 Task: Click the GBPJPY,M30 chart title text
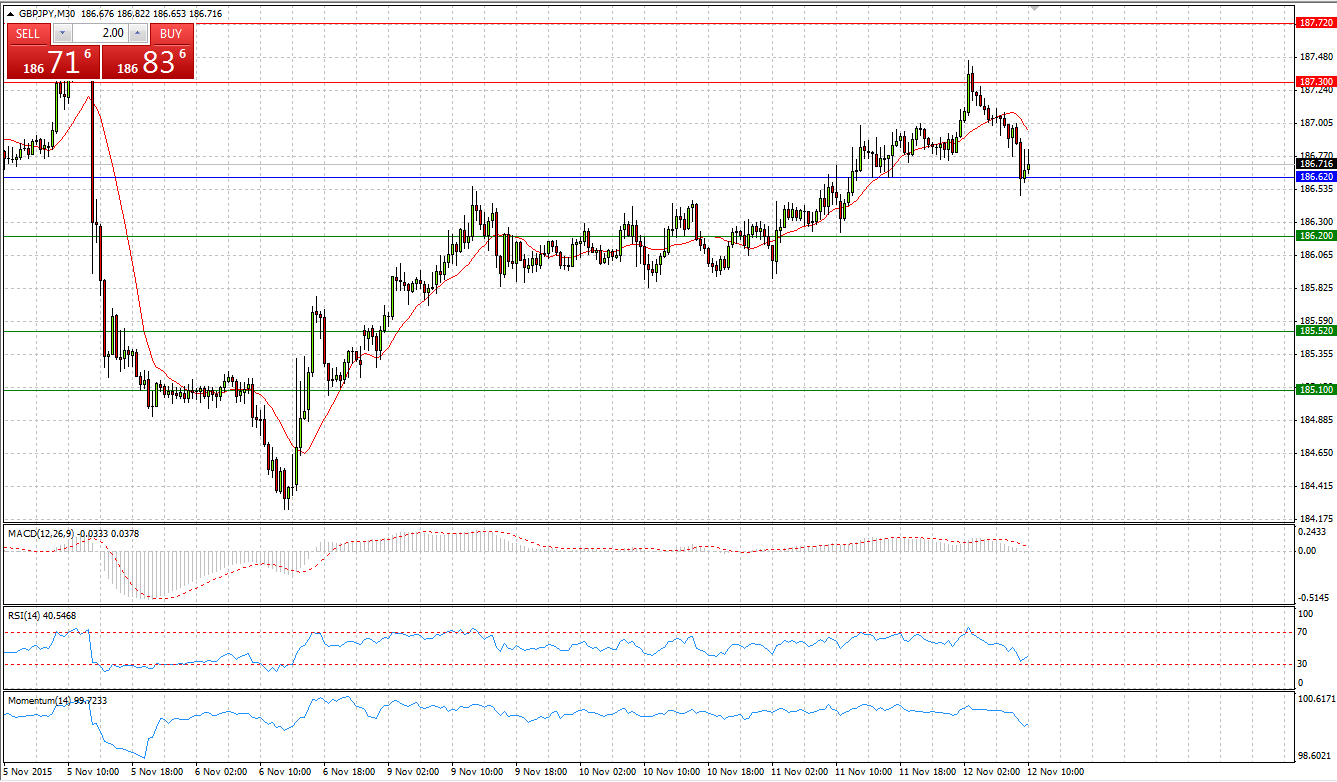click(46, 15)
